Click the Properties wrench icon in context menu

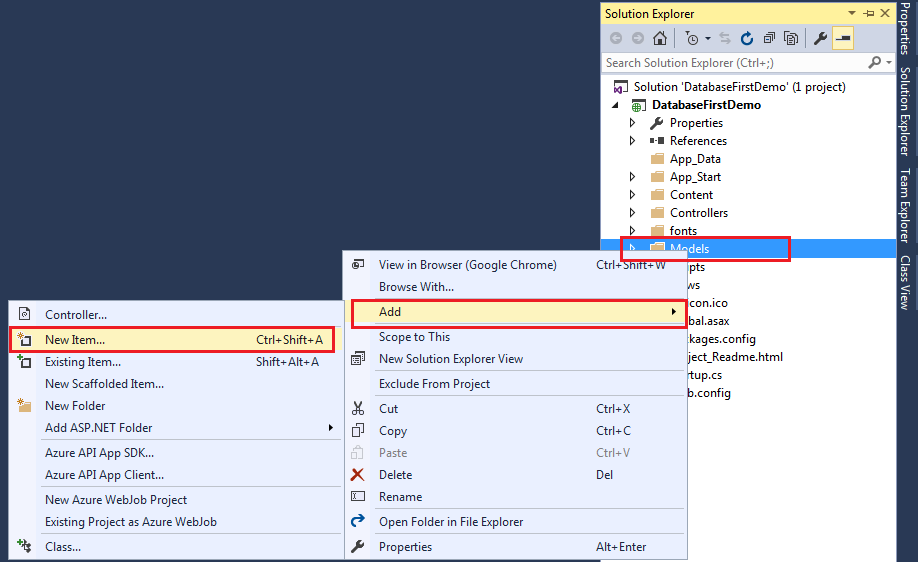(358, 546)
